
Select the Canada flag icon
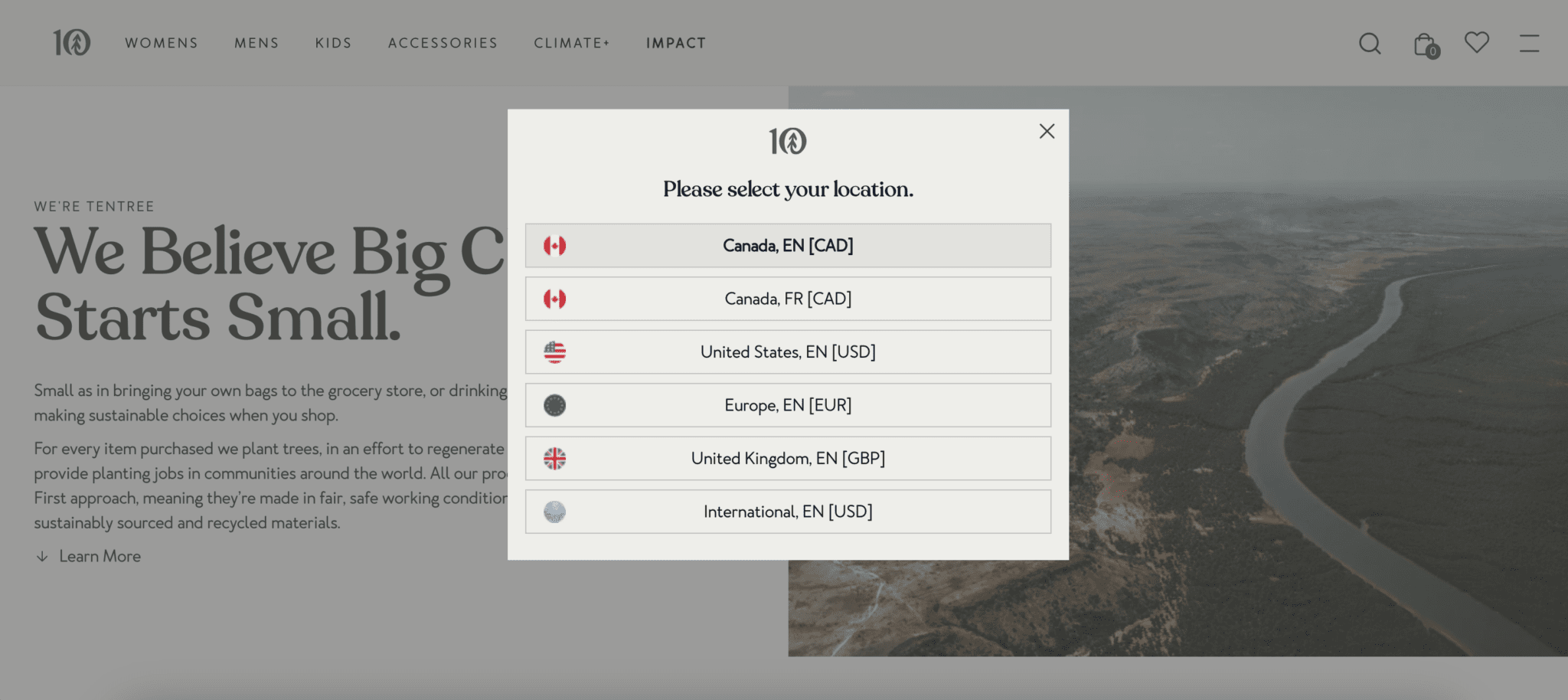[554, 245]
